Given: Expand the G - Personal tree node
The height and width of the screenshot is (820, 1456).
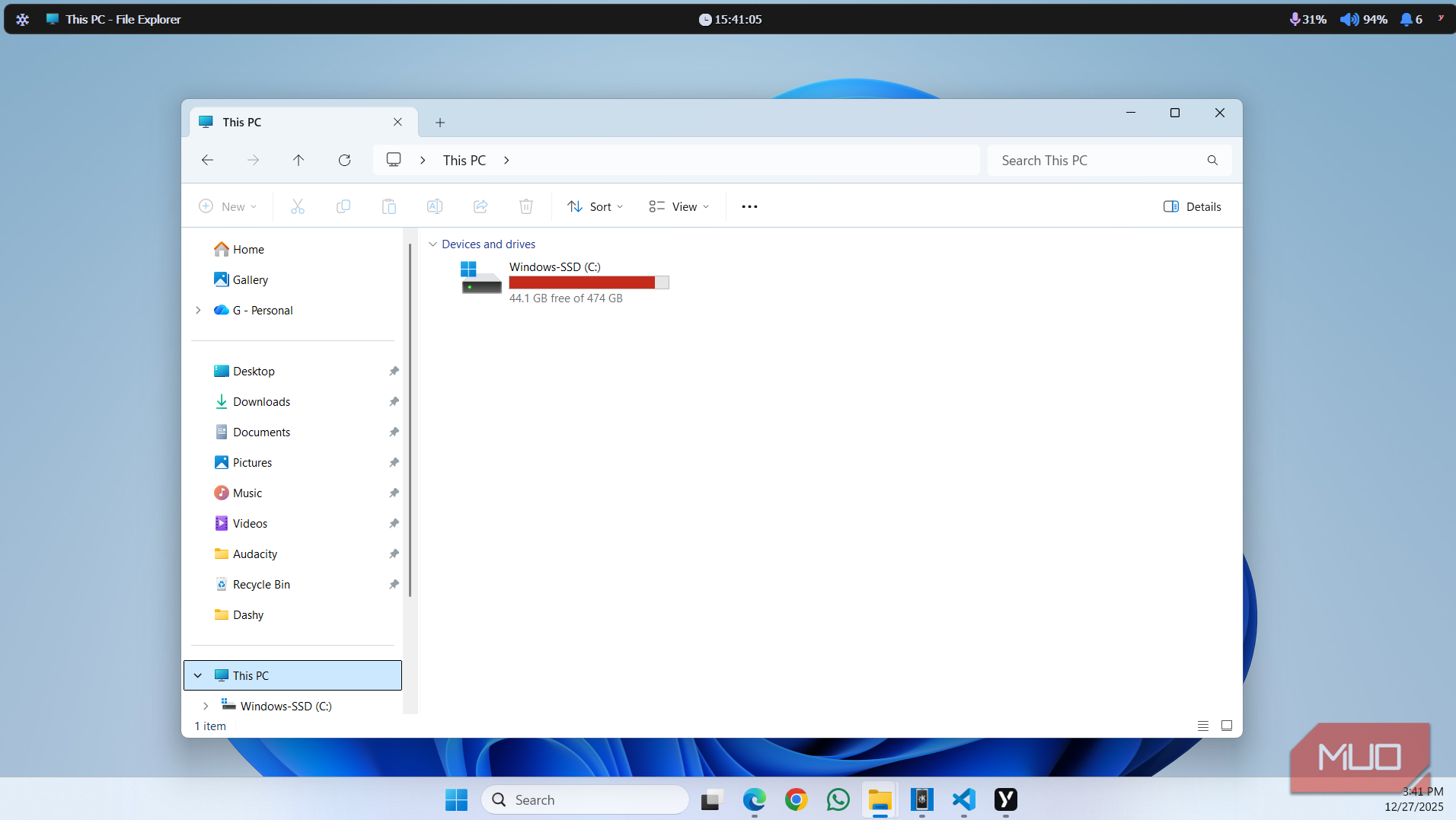Looking at the screenshot, I should point(198,310).
